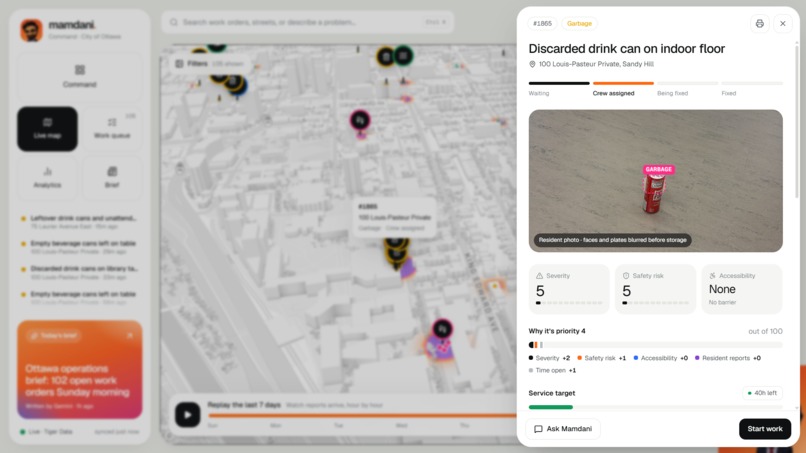Open the Analytics section
The height and width of the screenshot is (453, 806).
[47, 178]
